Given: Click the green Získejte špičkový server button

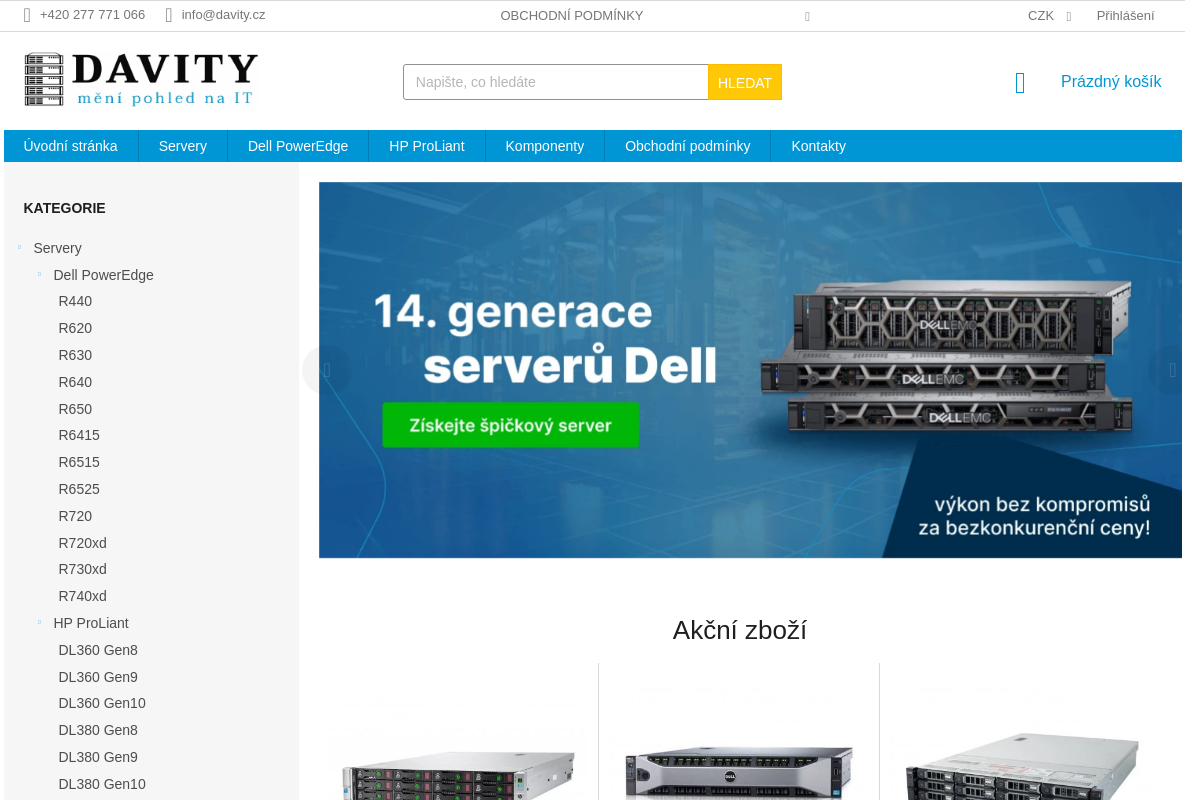Looking at the screenshot, I should (x=511, y=424).
